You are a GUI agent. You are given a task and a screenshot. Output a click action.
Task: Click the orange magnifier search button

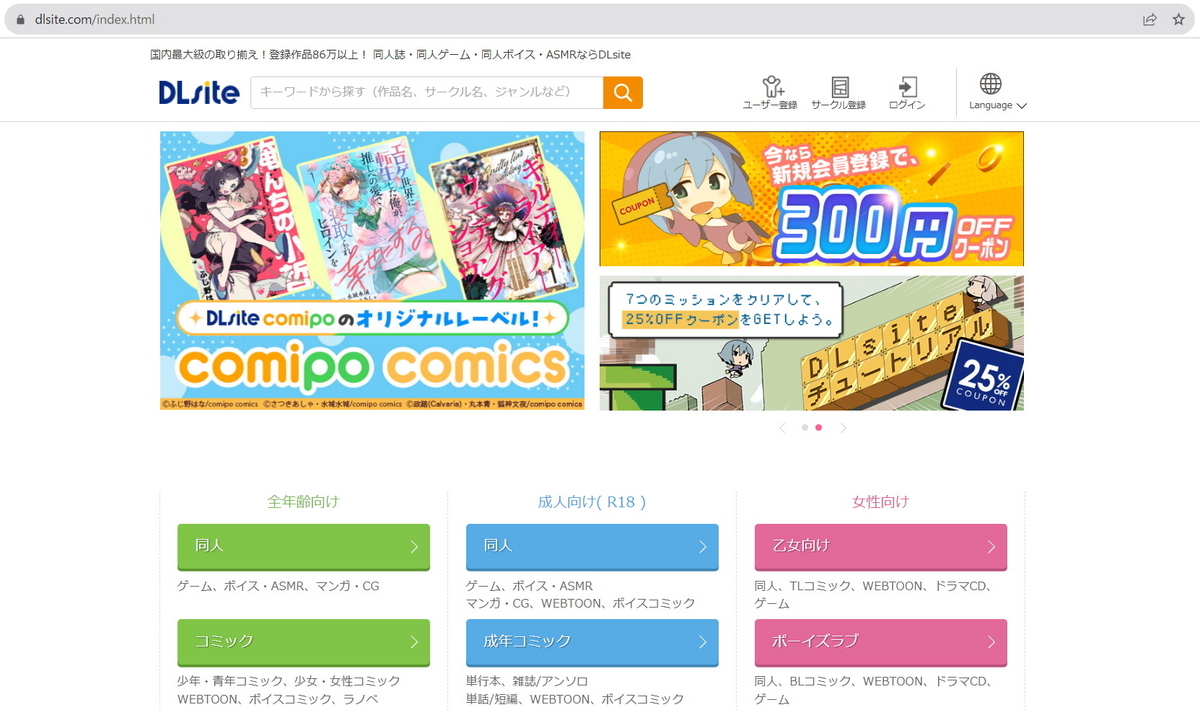point(622,92)
